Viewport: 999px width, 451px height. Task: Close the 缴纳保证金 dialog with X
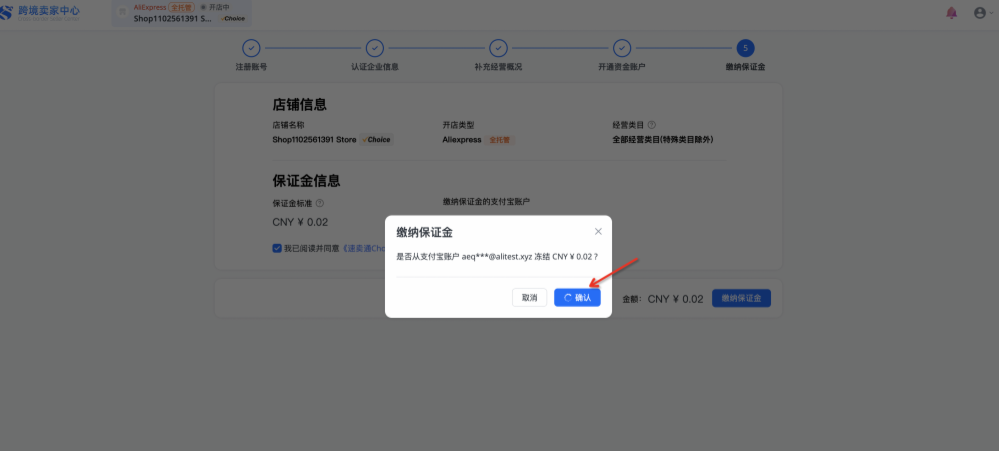598,231
